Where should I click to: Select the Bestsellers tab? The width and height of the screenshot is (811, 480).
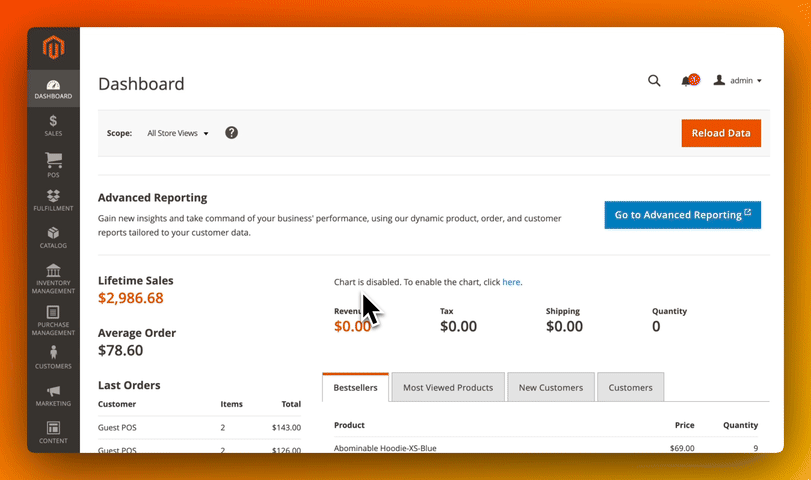click(355, 388)
